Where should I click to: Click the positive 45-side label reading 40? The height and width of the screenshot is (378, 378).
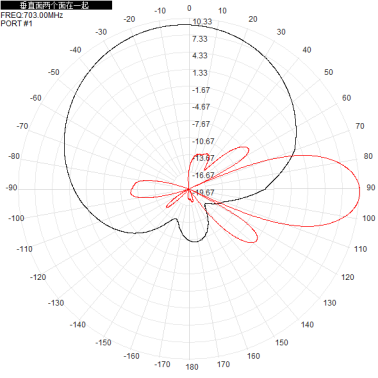click(x=307, y=50)
